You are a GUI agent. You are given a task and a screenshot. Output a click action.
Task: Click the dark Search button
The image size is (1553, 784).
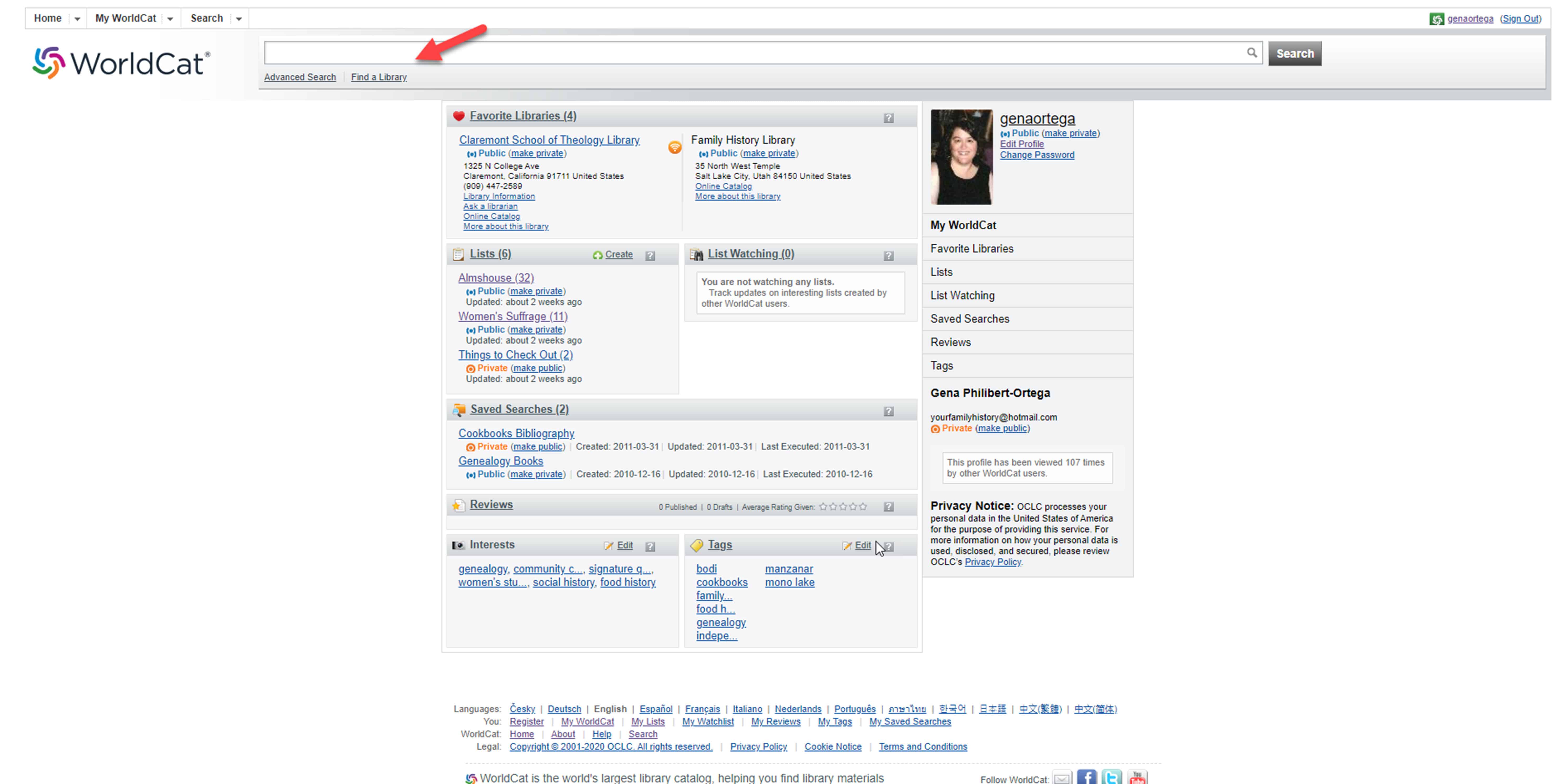pos(1294,54)
